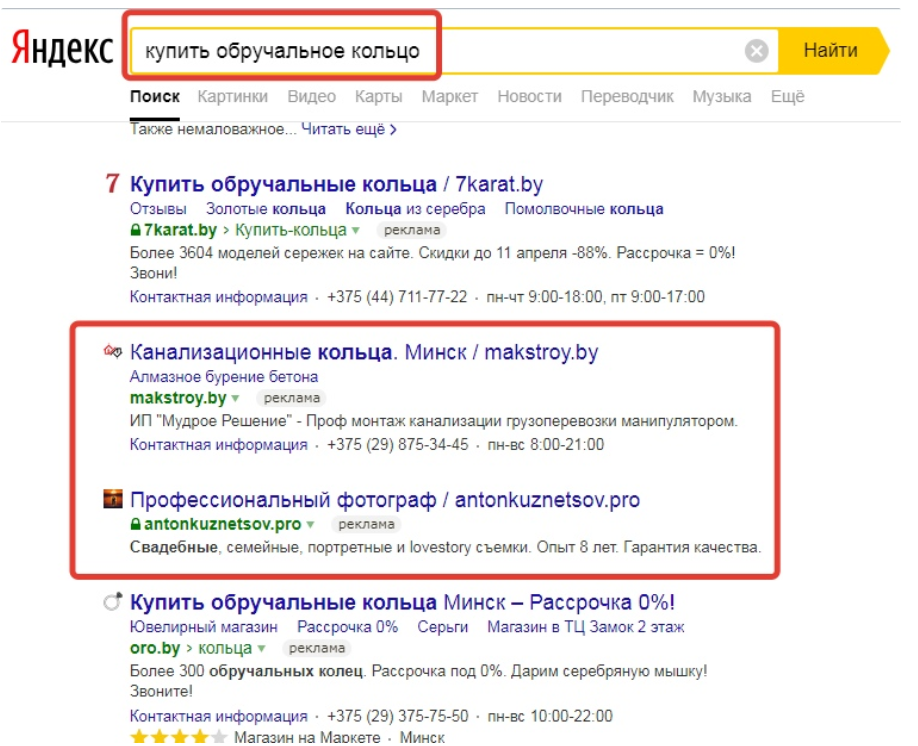Open makstroy.by Контактная информация link

point(218,444)
